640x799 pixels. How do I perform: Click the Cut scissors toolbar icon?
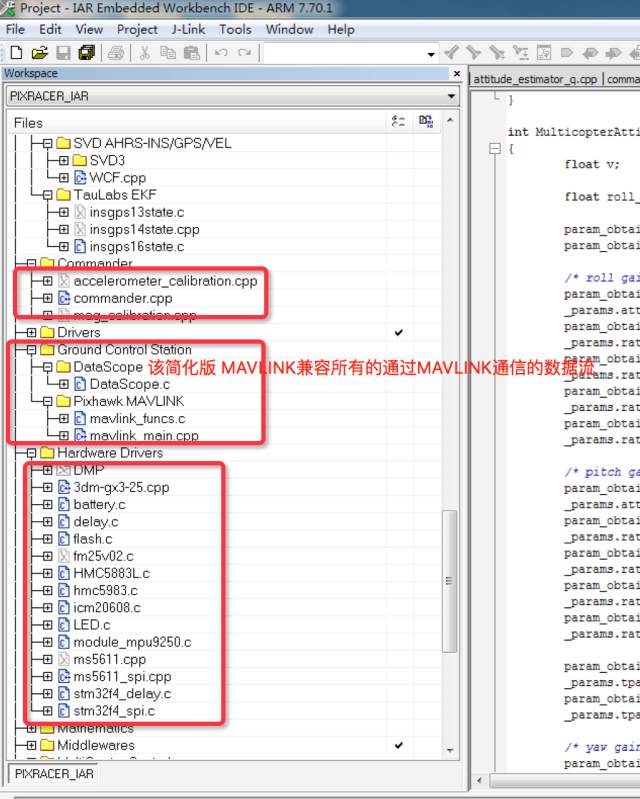(145, 53)
